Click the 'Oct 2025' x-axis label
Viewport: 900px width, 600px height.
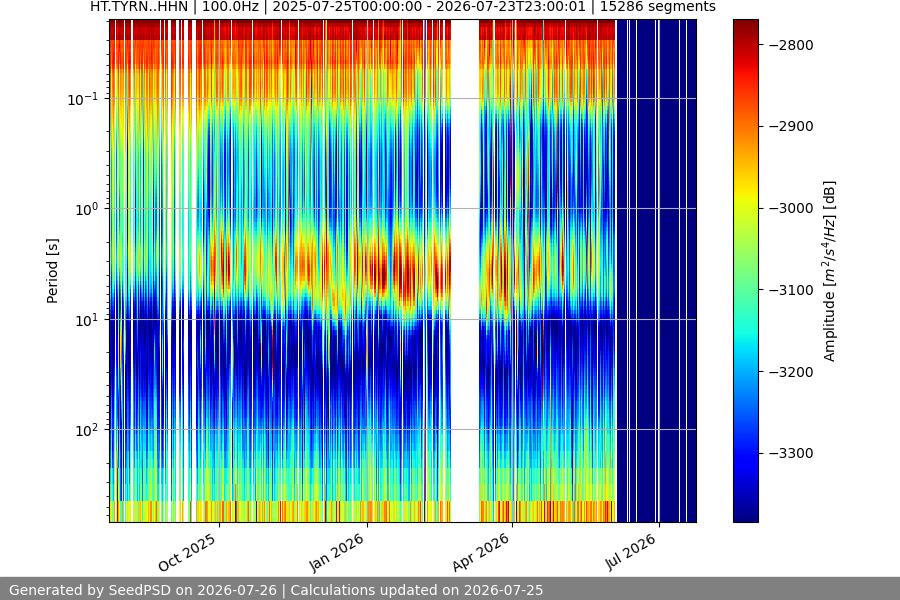pos(187,552)
